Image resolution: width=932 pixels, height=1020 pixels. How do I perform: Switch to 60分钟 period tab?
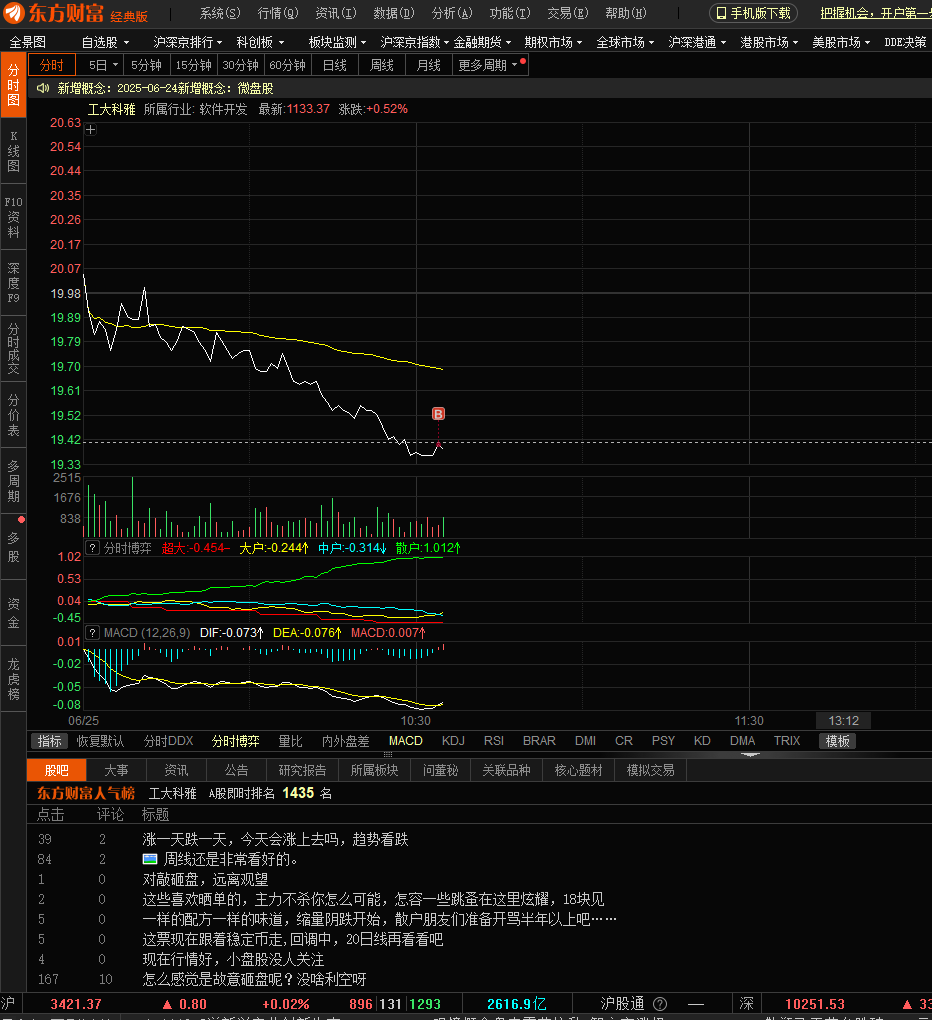(287, 66)
